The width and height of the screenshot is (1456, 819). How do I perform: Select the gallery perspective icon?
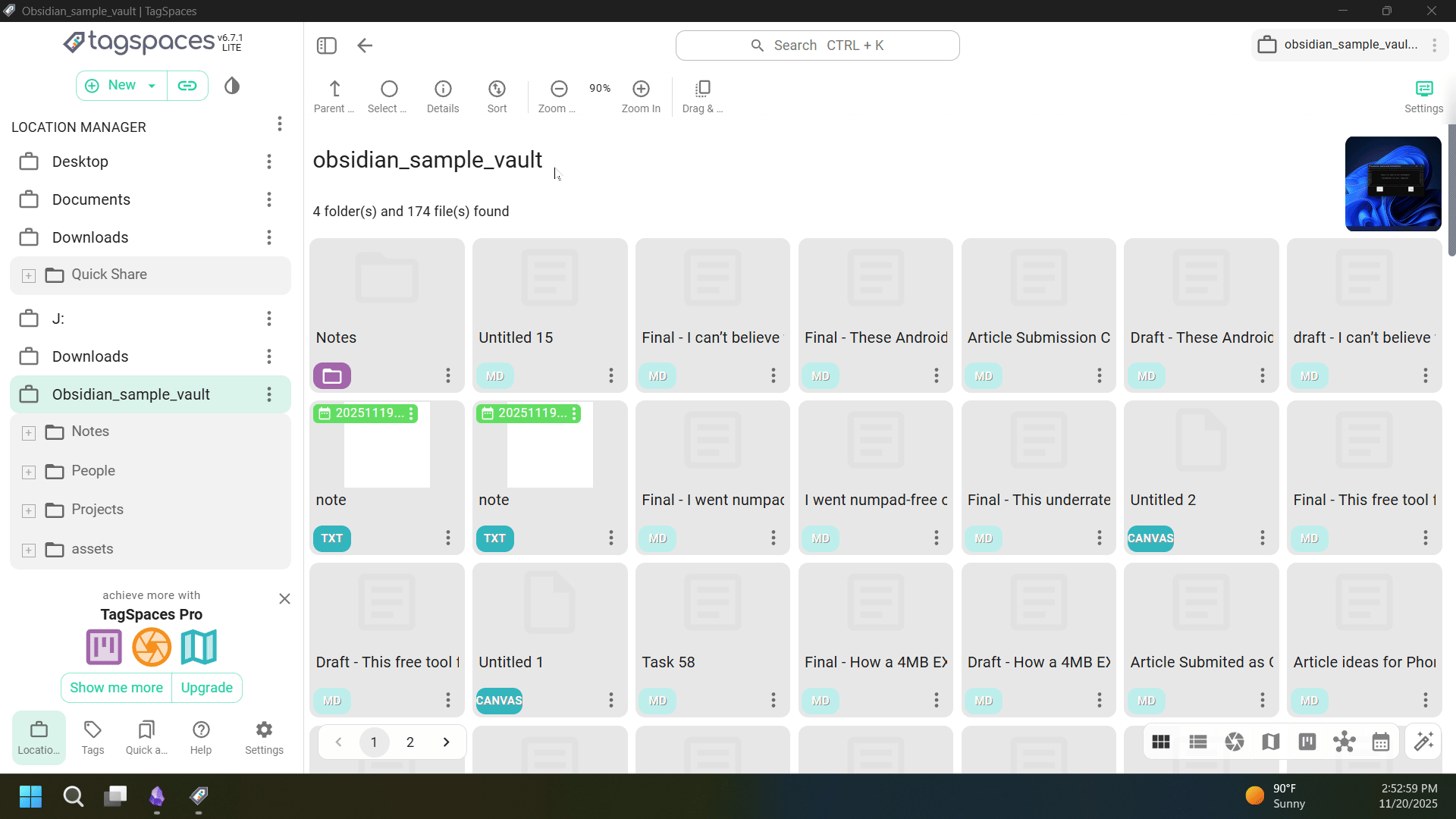1235,742
